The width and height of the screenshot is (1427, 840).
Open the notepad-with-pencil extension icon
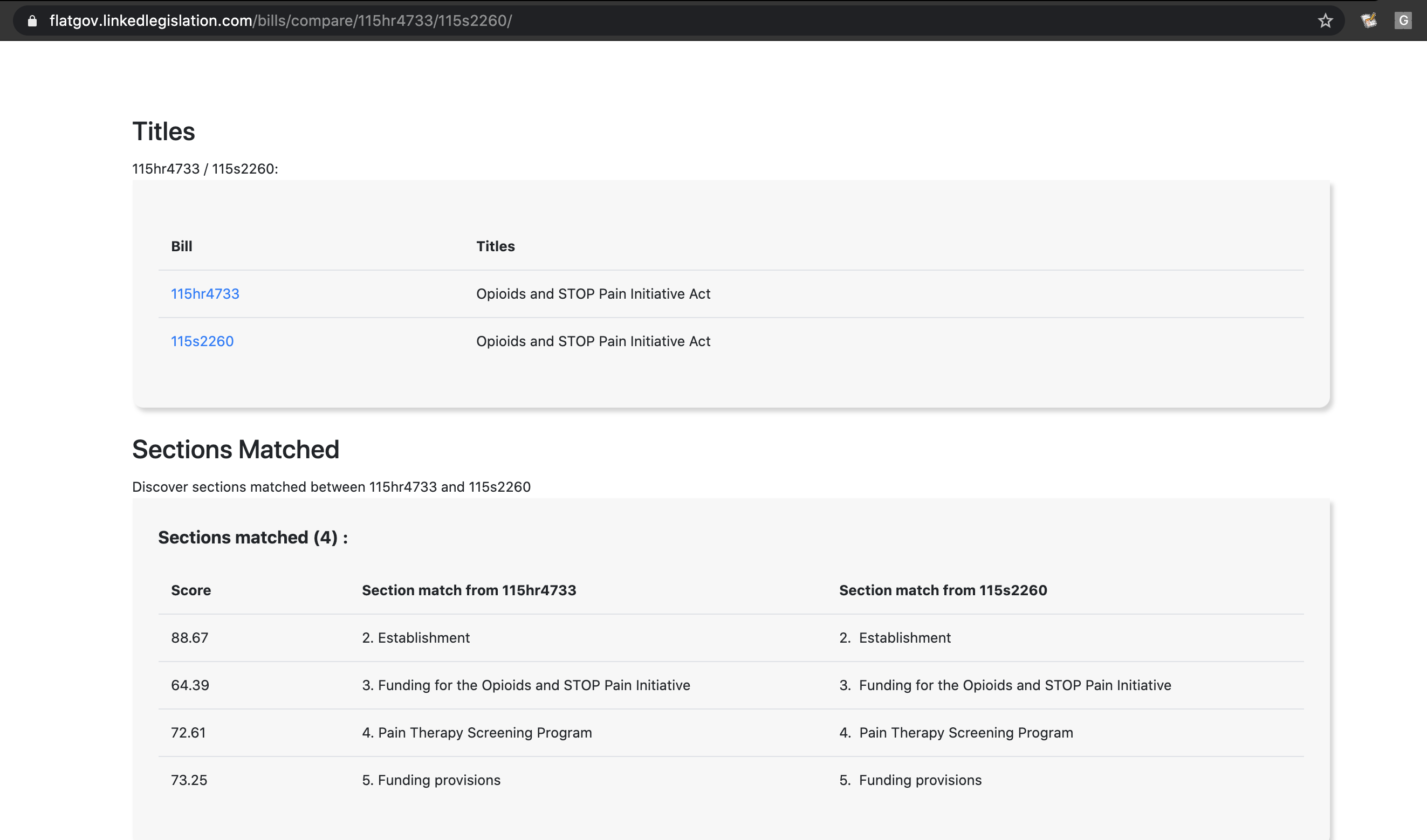(1369, 21)
